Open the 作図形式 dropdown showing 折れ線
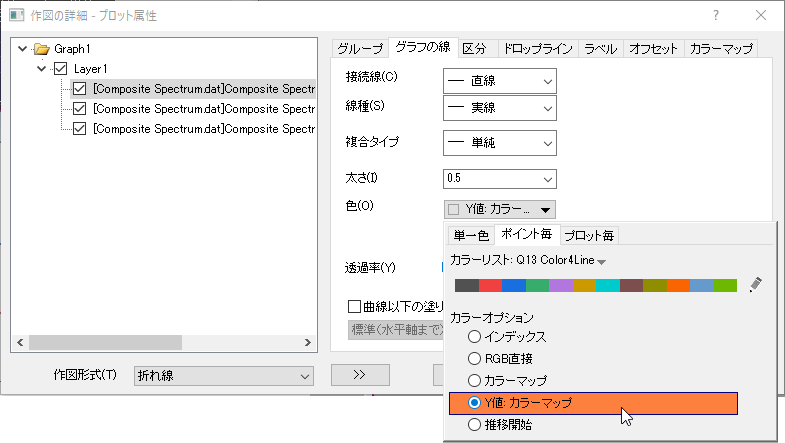Image resolution: width=785 pixels, height=443 pixels. tap(224, 376)
